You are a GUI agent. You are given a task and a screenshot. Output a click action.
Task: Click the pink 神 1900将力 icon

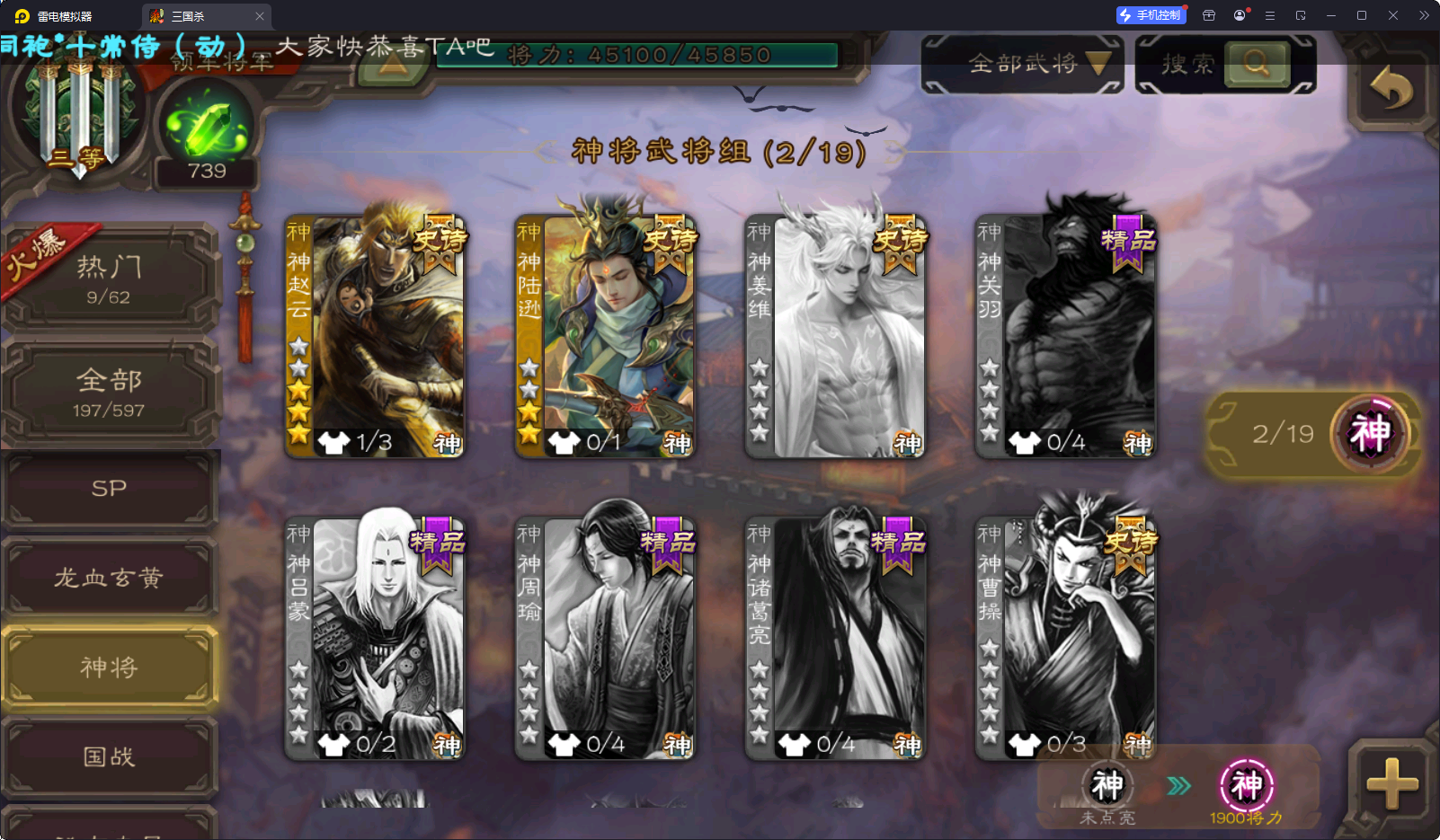(x=1246, y=786)
